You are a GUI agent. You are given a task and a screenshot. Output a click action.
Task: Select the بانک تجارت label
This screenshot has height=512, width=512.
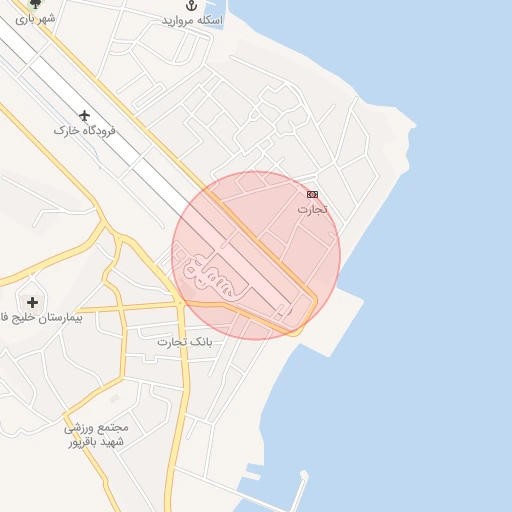pyautogui.click(x=185, y=342)
